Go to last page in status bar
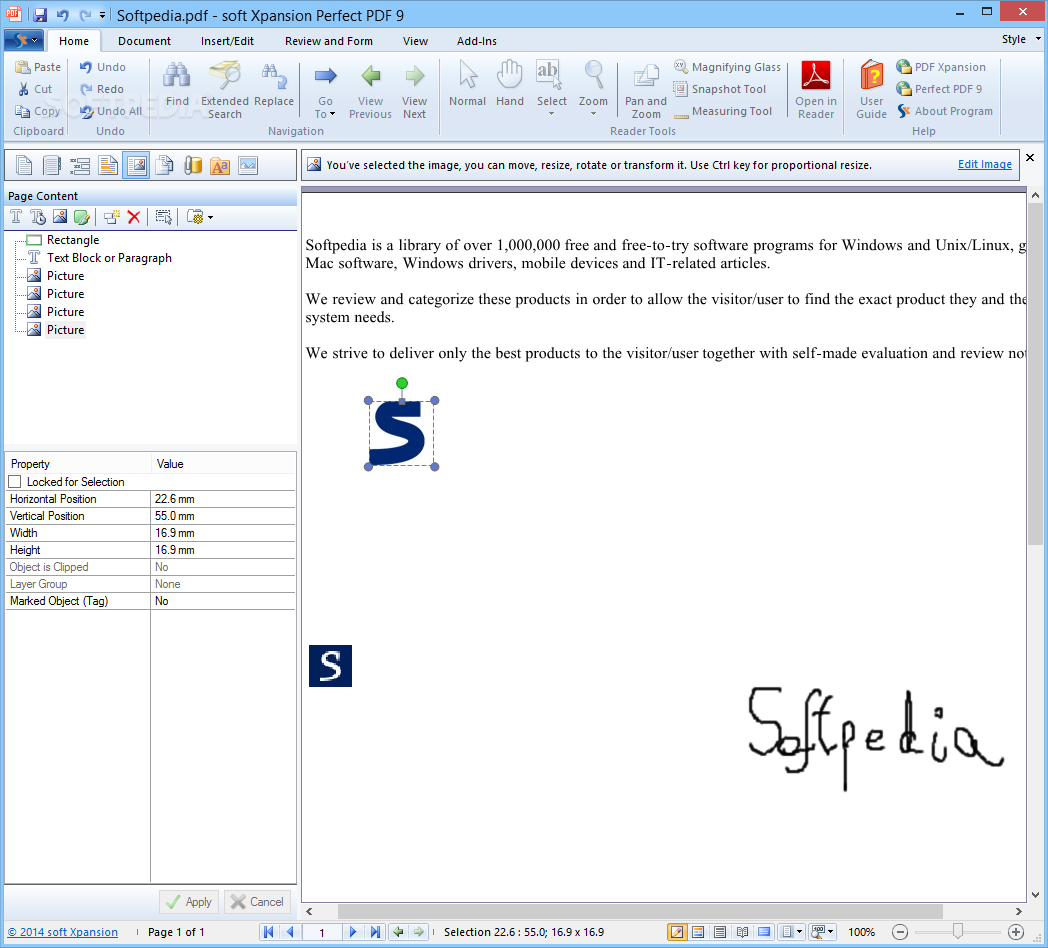 375,931
